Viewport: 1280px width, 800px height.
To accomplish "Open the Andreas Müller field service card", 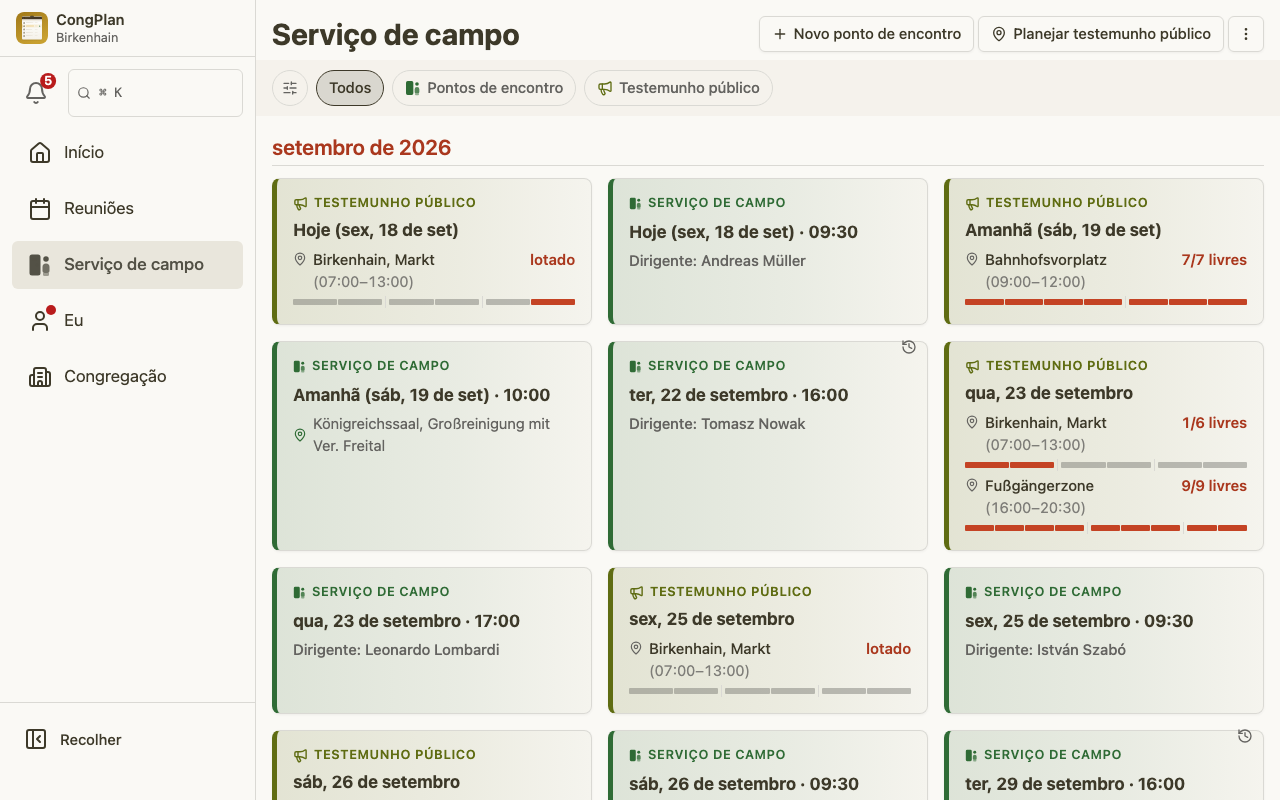I will click(768, 252).
